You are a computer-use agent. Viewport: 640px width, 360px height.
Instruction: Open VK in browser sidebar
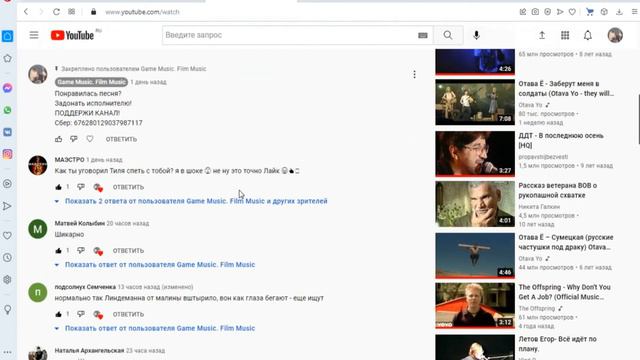point(7,132)
